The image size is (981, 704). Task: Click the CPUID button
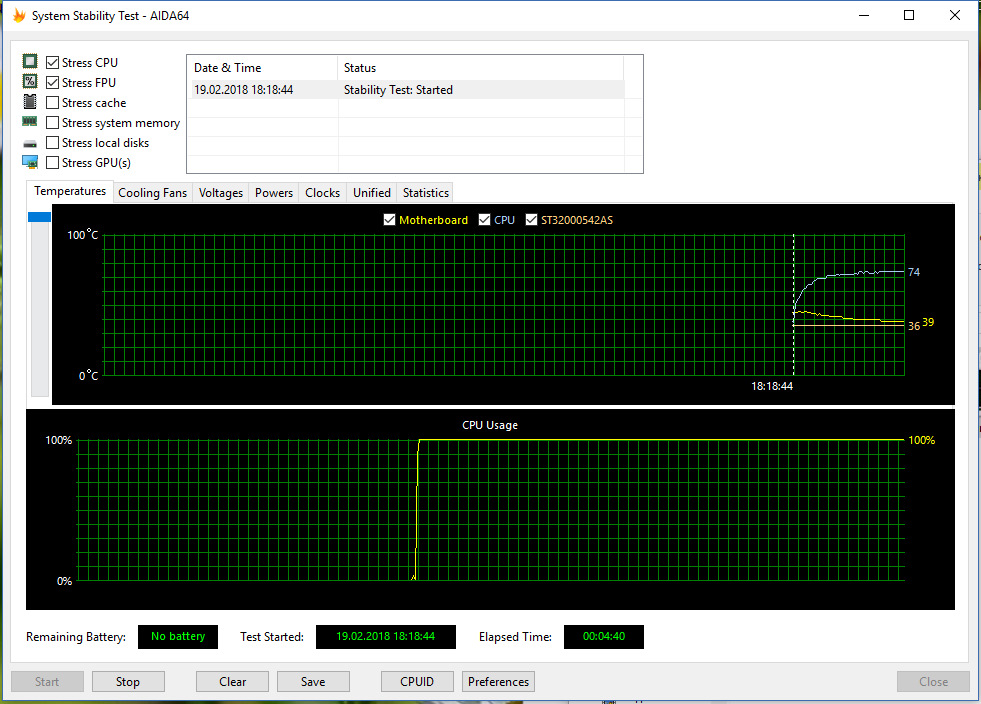[417, 682]
